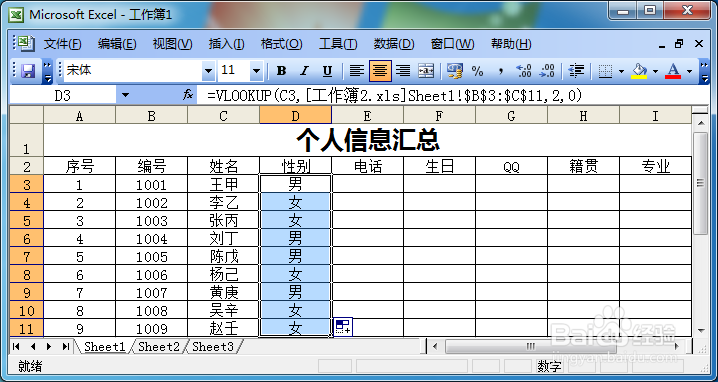
Task: Show previous sheet tab arrow
Action: click(x=33, y=346)
